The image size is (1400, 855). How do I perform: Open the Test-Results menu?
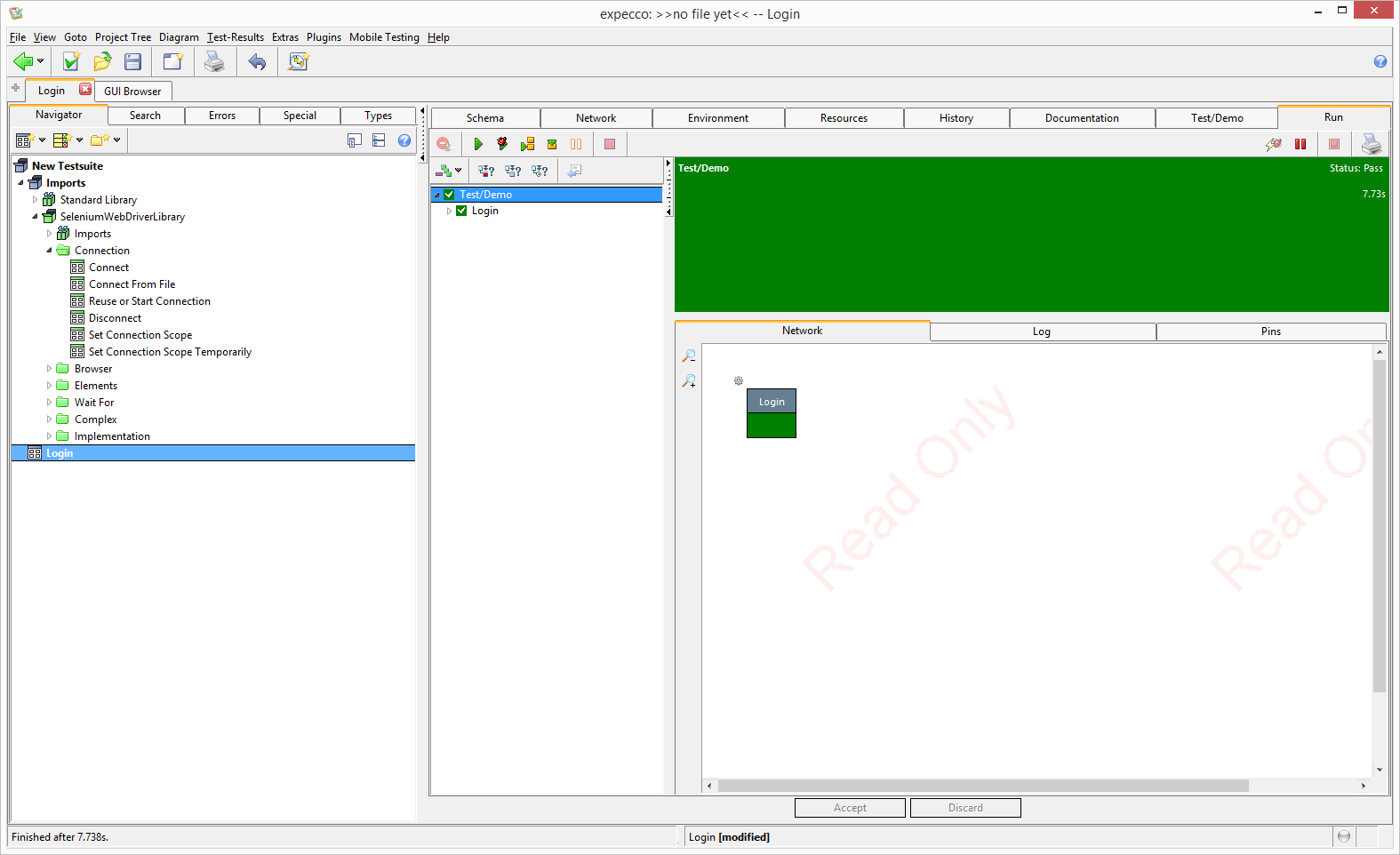(x=235, y=37)
